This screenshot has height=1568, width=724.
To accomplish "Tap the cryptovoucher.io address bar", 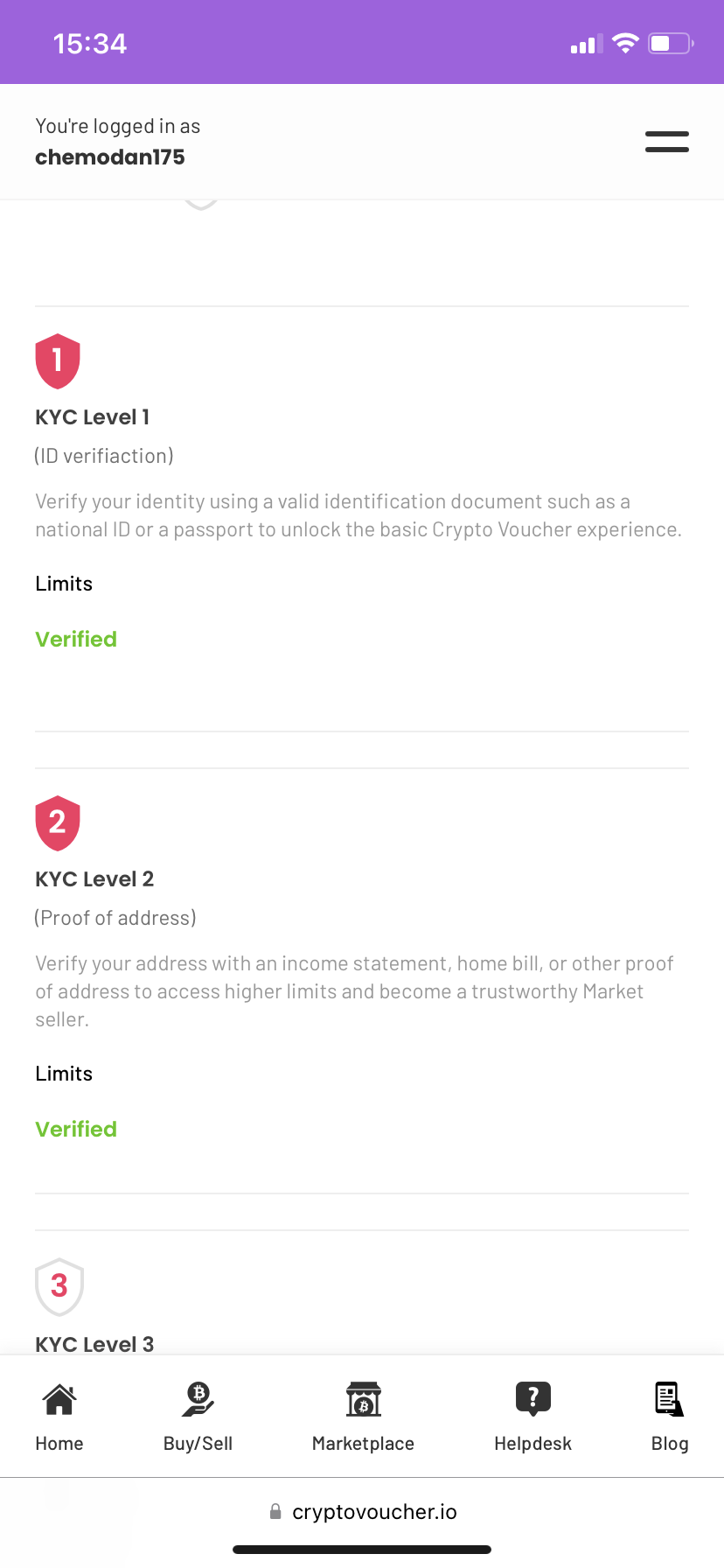I will tap(374, 1512).
